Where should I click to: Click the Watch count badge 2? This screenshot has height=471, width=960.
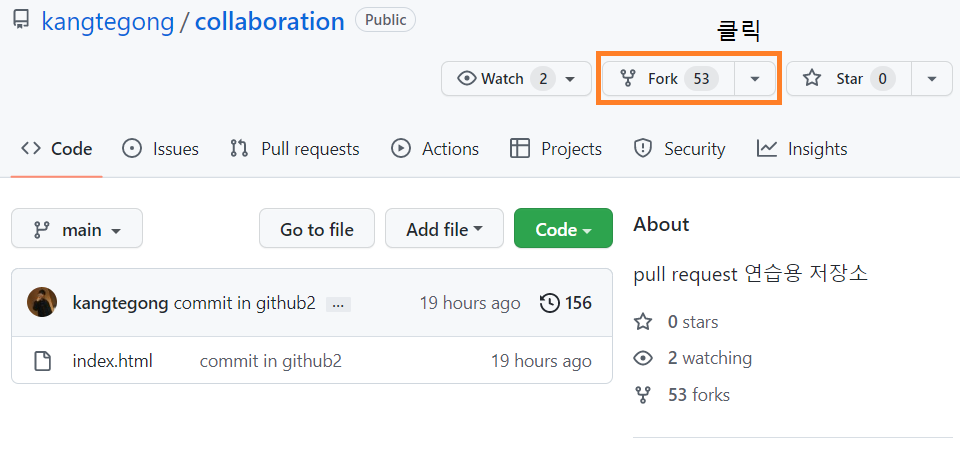[x=542, y=79]
